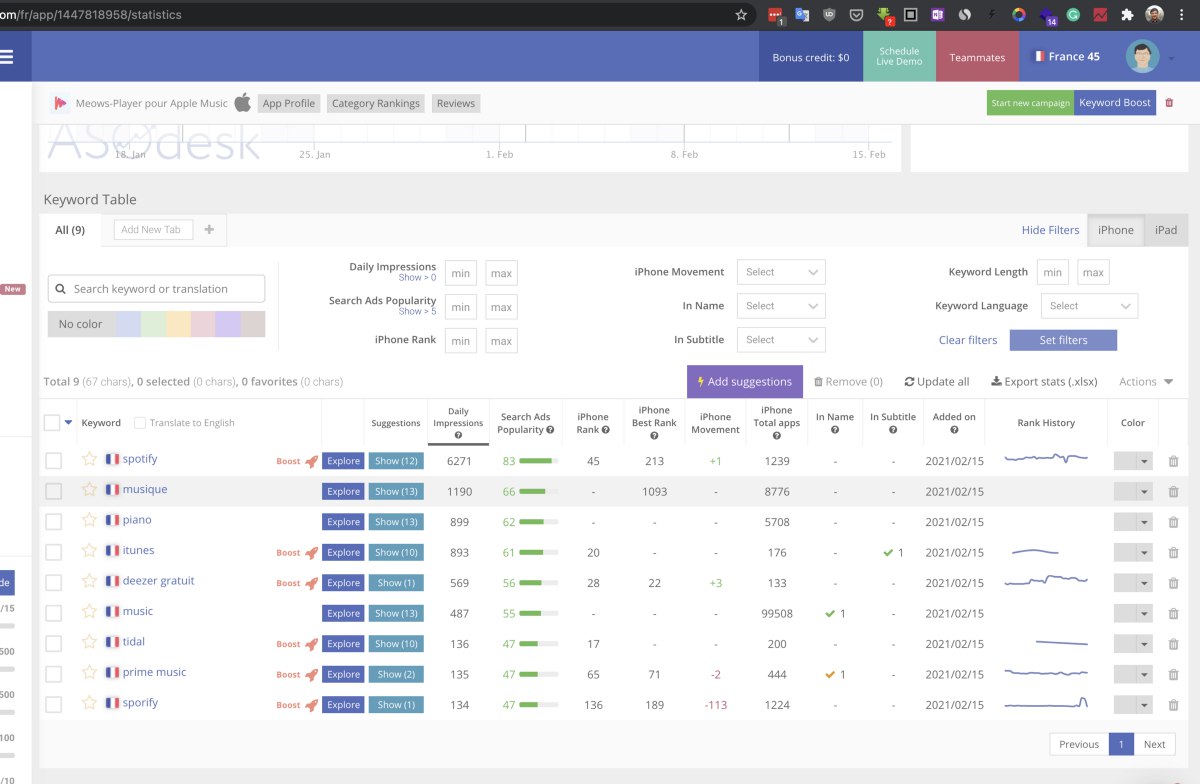This screenshot has height=784, width=1200.
Task: Show the Daily Impressions help tooltip icon
Action: (x=458, y=435)
